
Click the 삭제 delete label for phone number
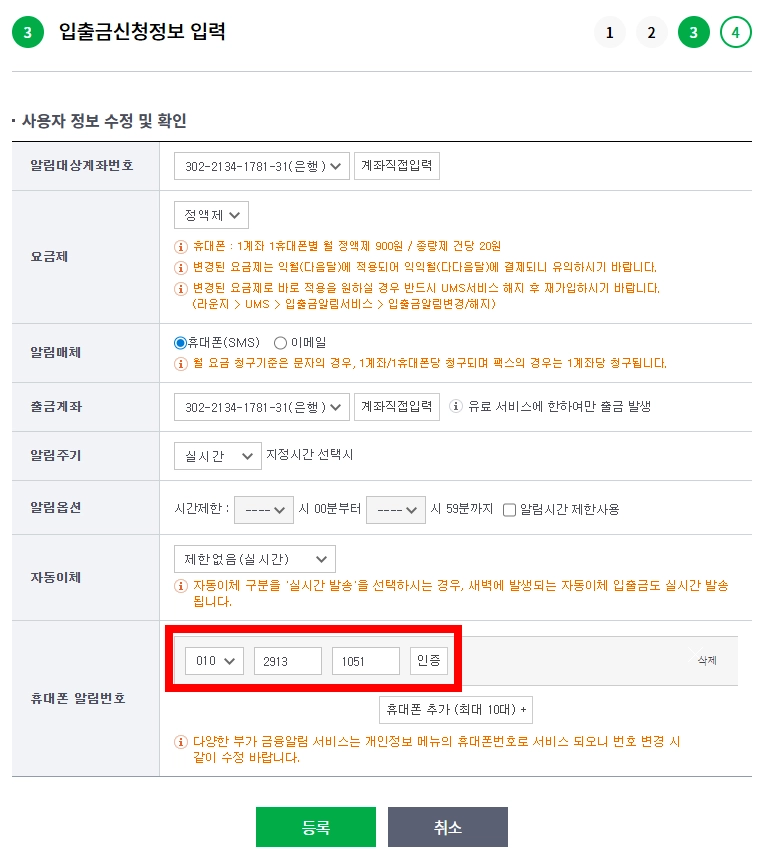click(x=707, y=661)
